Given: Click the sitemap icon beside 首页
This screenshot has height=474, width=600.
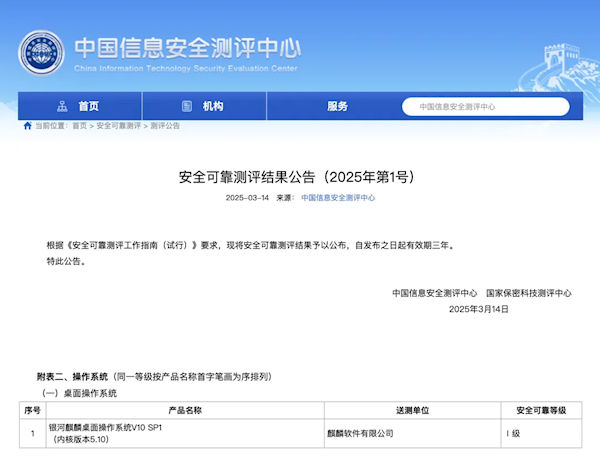Looking at the screenshot, I should coord(62,106).
